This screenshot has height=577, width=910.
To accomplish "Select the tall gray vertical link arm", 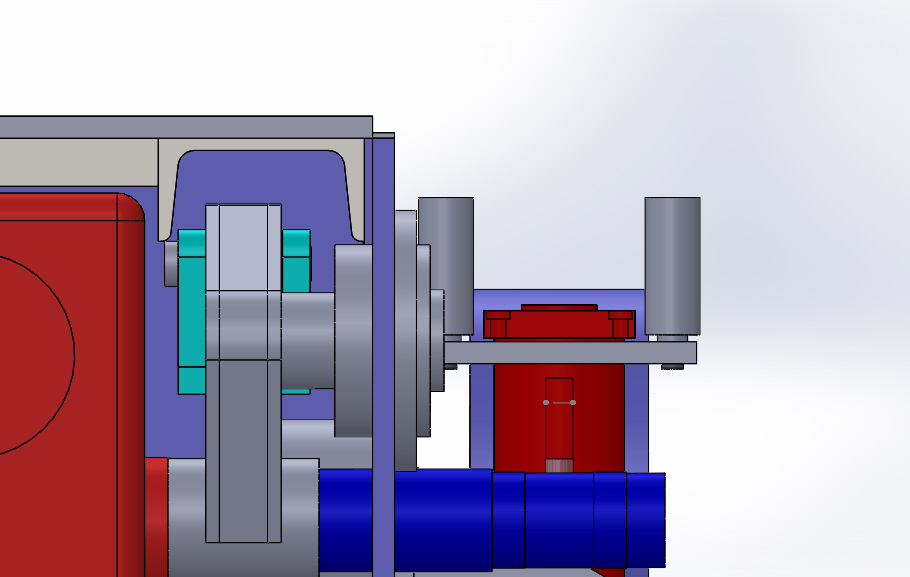I will click(x=243, y=373).
